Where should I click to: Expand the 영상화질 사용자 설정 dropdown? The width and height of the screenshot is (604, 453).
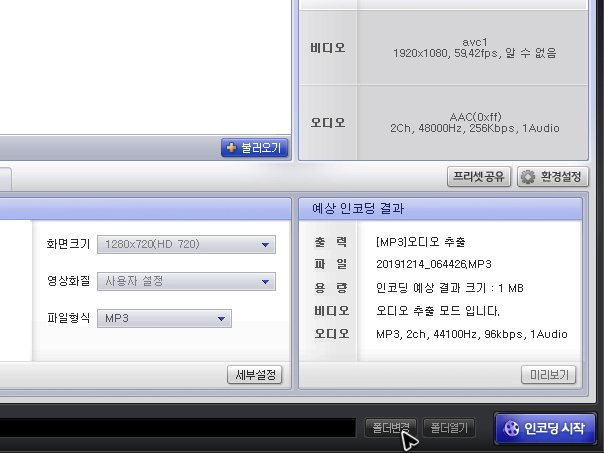(x=186, y=282)
